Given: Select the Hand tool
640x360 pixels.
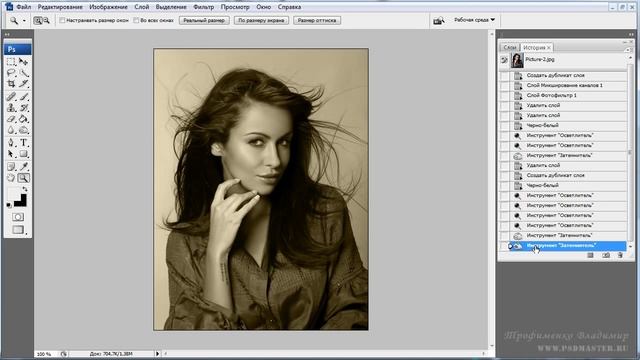Looking at the screenshot, I should [11, 178].
